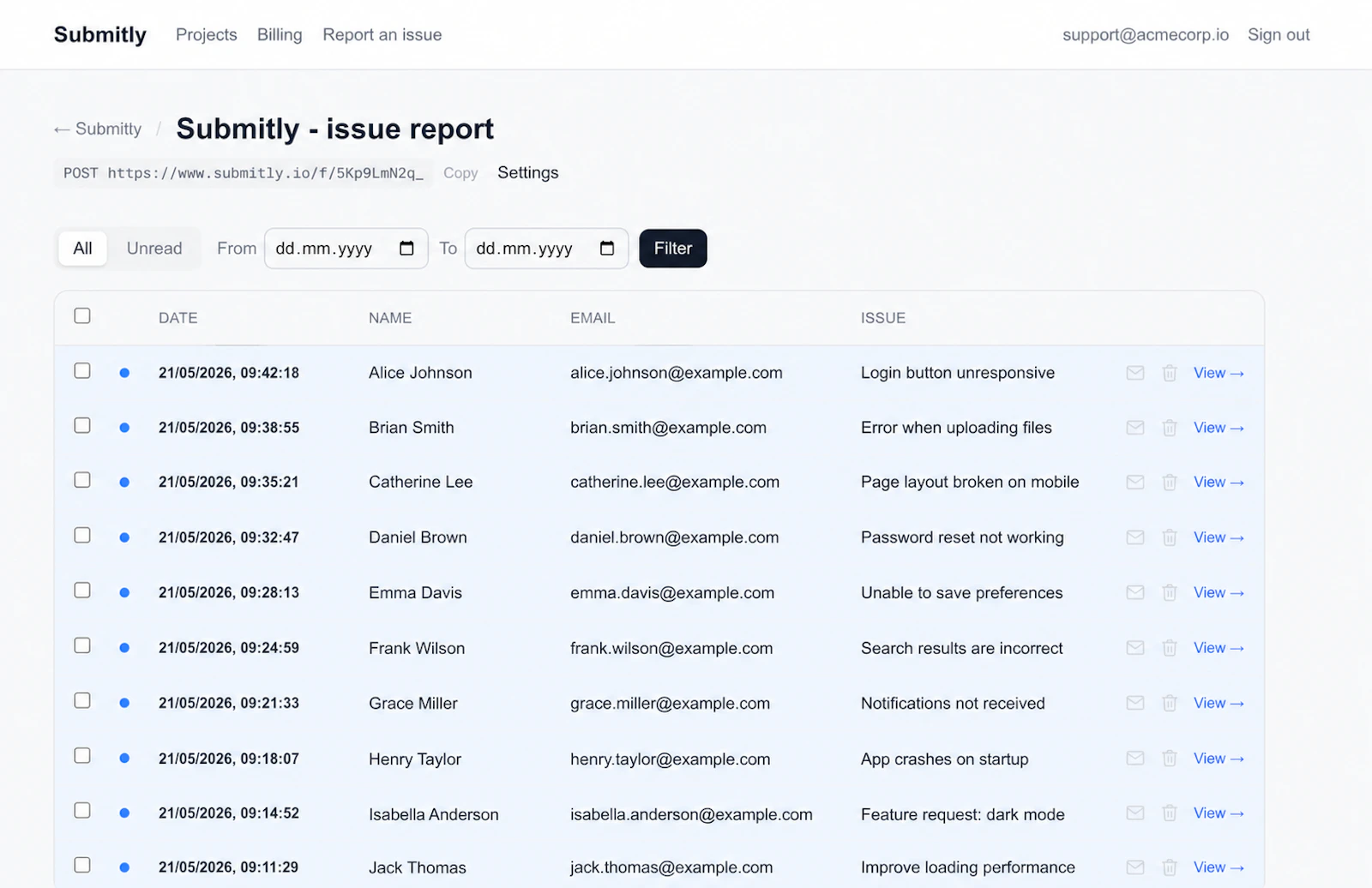Click envelope icon for Grace Miller
Viewport: 1372px width, 888px height.
(1135, 703)
